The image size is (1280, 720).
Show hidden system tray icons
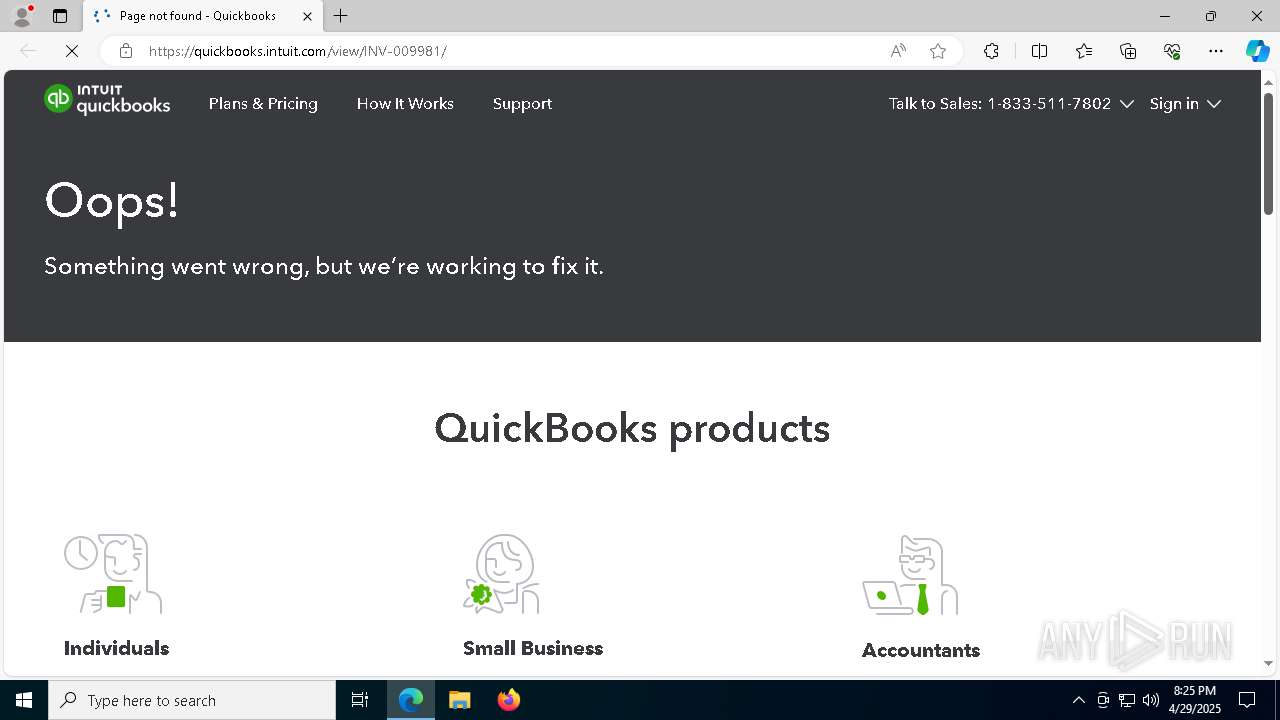[1078, 700]
